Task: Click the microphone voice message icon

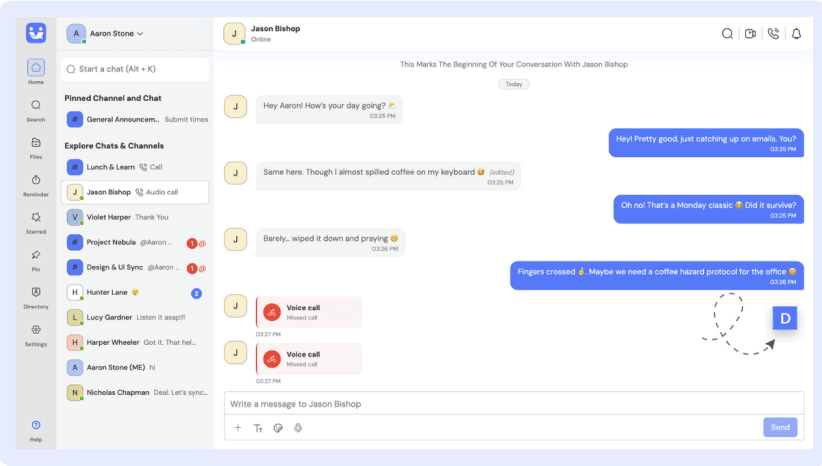Action: [298, 428]
